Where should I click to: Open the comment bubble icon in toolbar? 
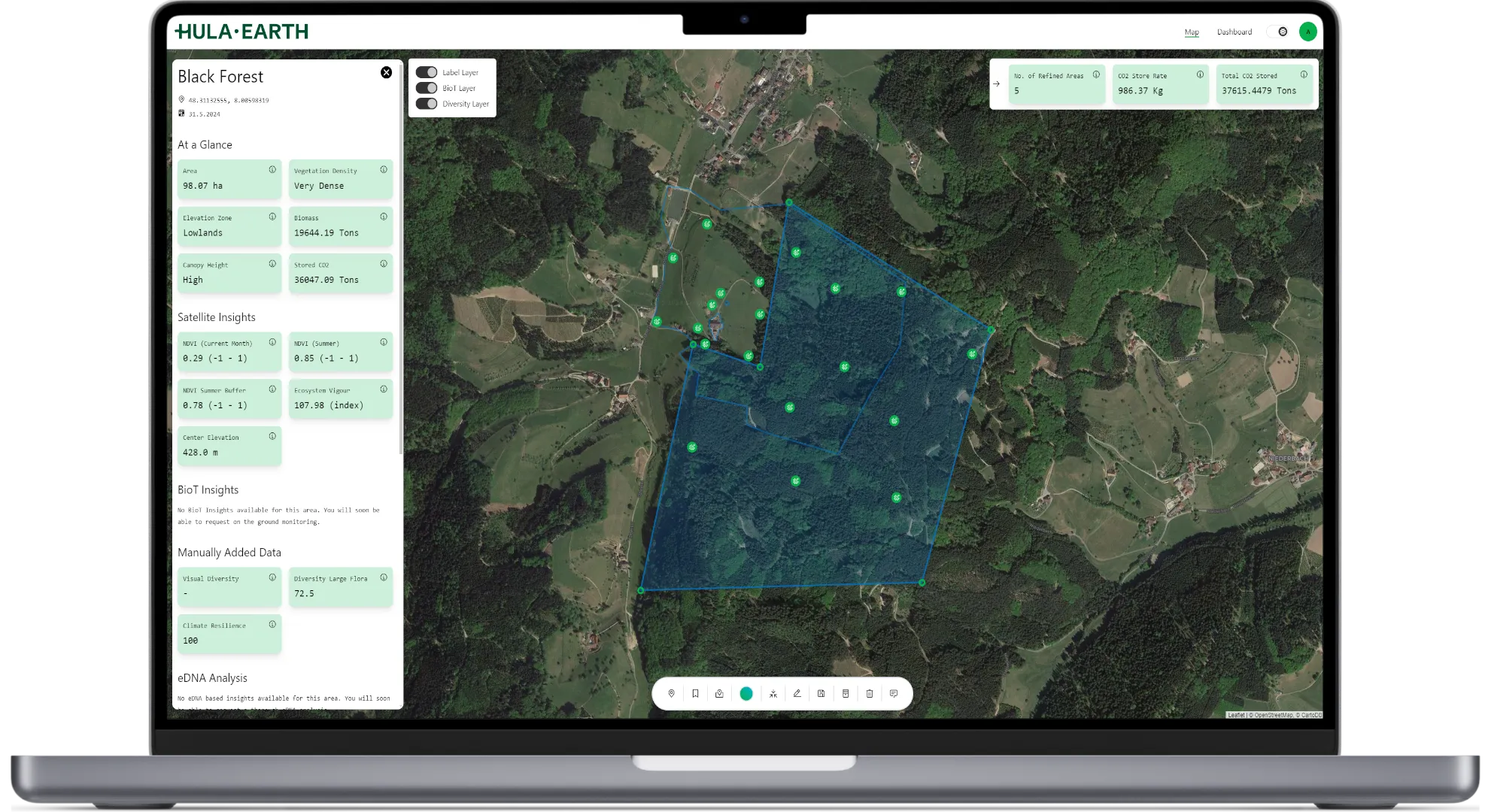893,694
